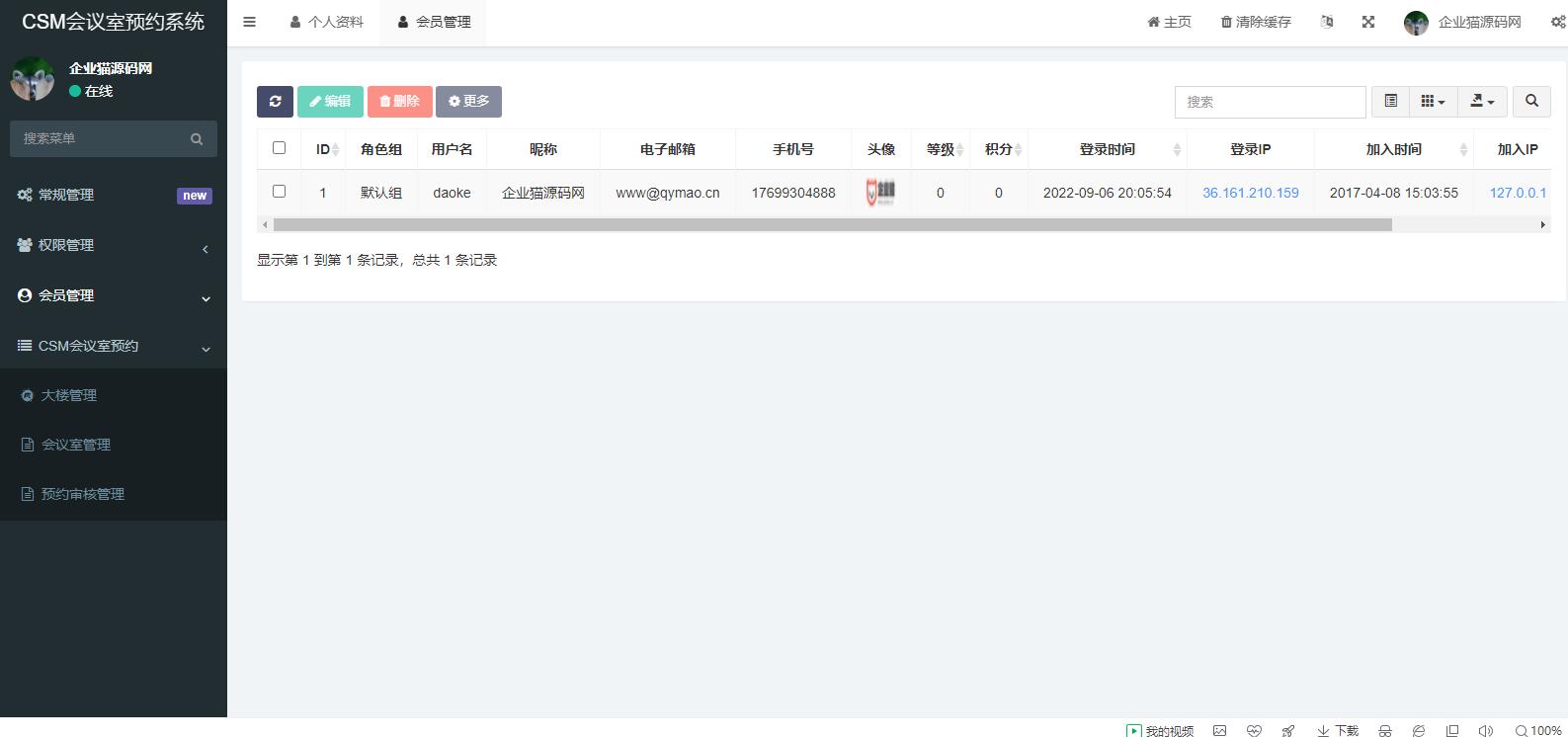Open 会议室管理 in the sidebar
This screenshot has height=737, width=1568.
tap(76, 445)
